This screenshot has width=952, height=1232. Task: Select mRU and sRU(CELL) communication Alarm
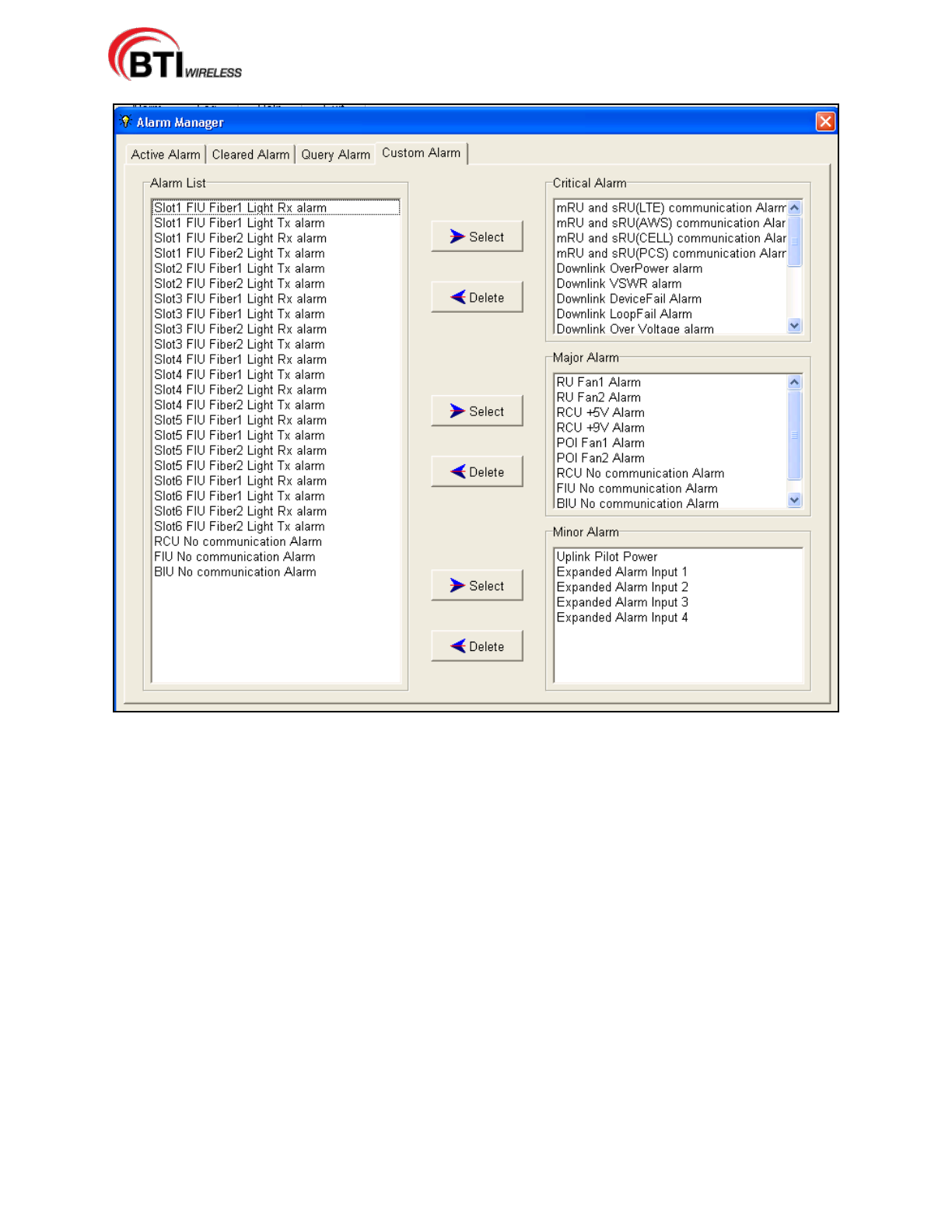coord(671,238)
